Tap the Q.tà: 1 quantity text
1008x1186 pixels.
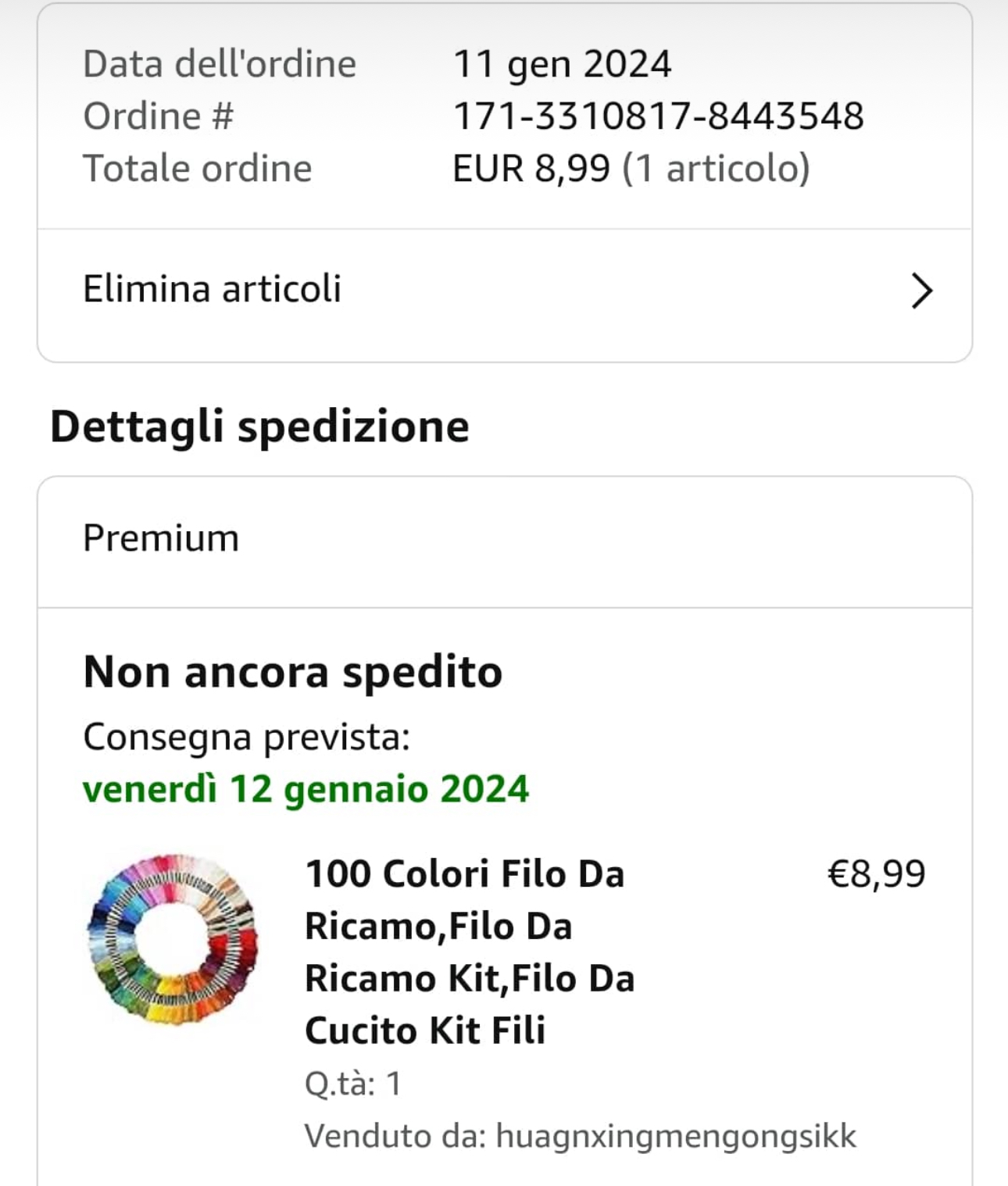353,1084
